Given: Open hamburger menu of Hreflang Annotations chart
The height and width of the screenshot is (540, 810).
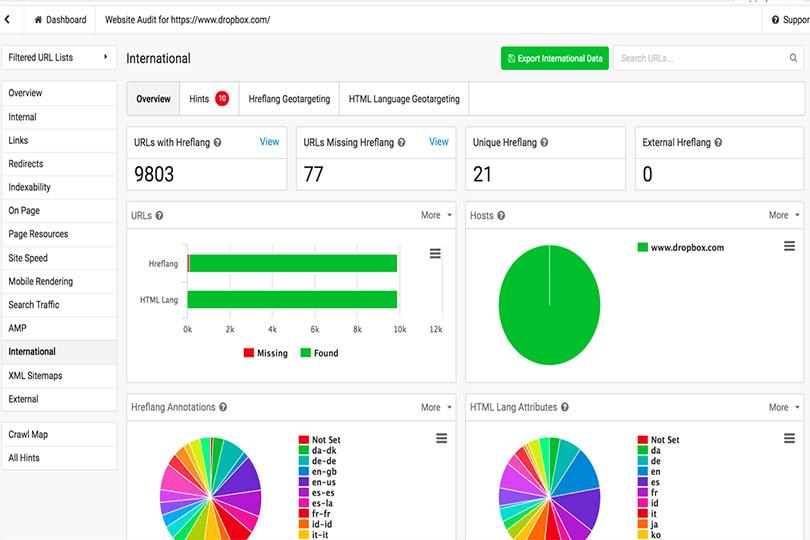Looking at the screenshot, I should click(x=441, y=438).
